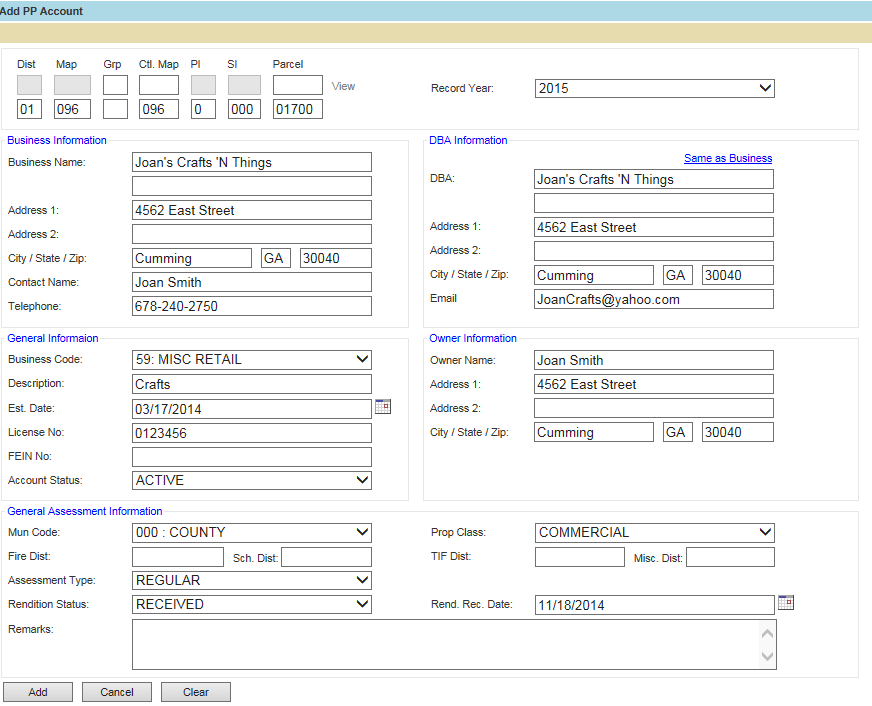Screen dimensions: 872x706
Task: Expand the Prop Class dropdown
Action: click(654, 533)
